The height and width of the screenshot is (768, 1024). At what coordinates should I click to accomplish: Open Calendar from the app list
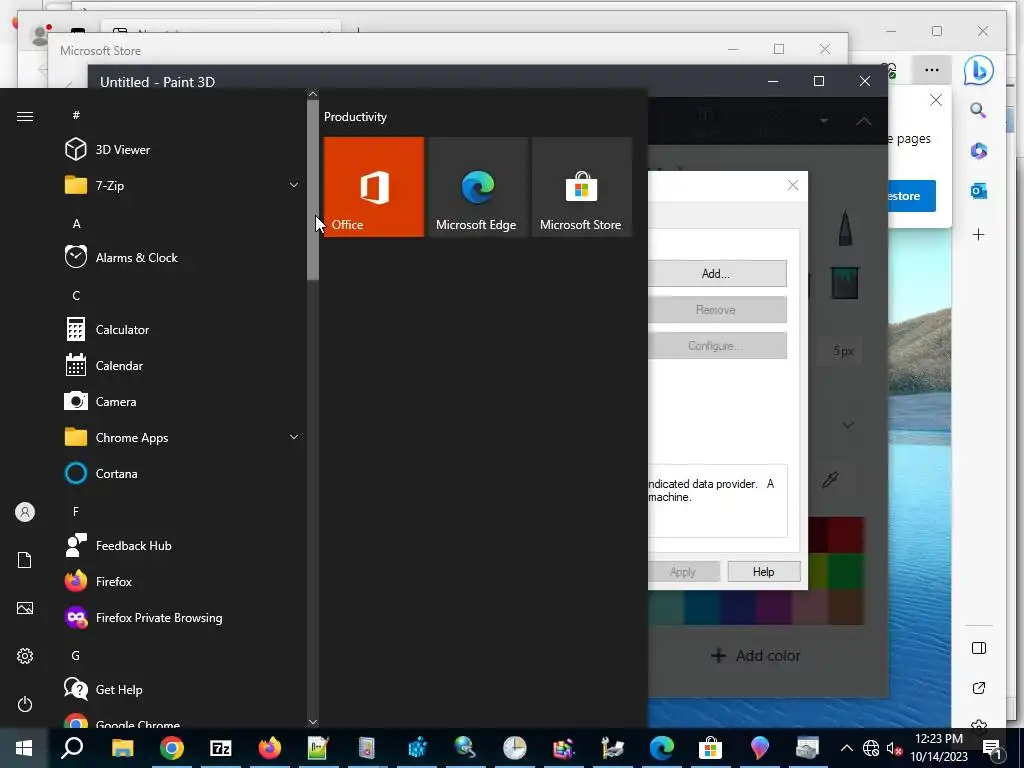coord(183,366)
